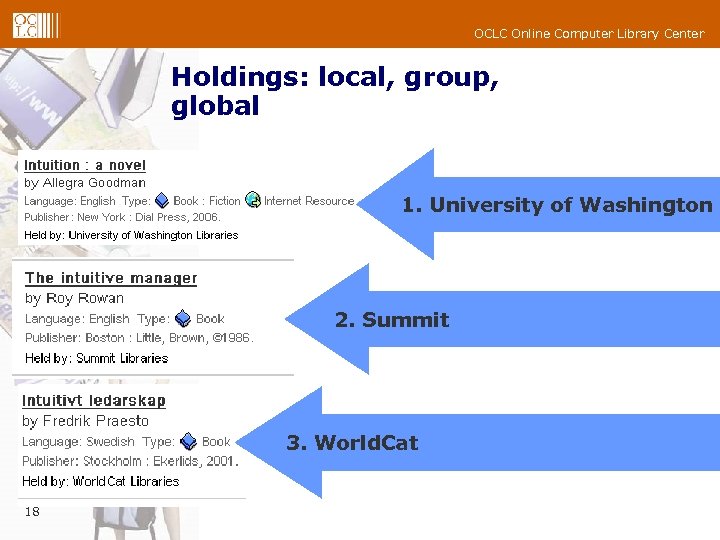Click the Book icon in The intuitive manager record
The height and width of the screenshot is (540, 720).
(183, 318)
